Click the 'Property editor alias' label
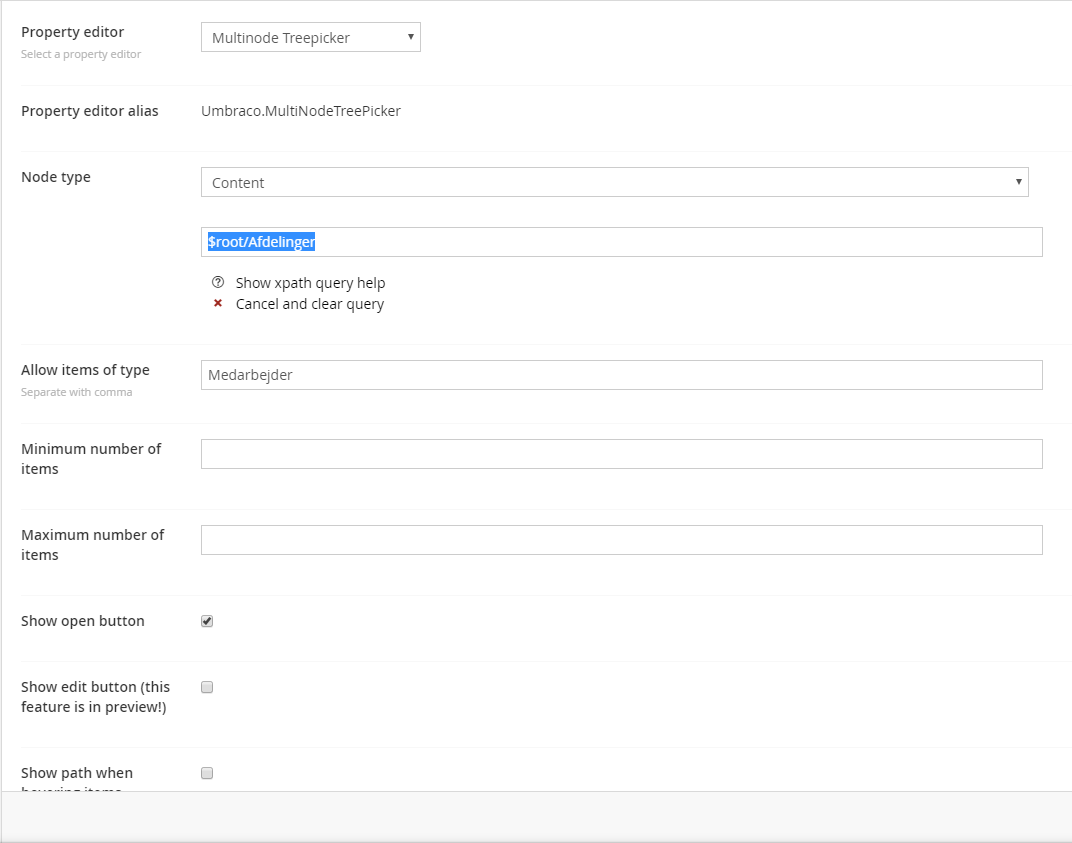Viewport: 1072px width, 843px height. pyautogui.click(x=89, y=111)
